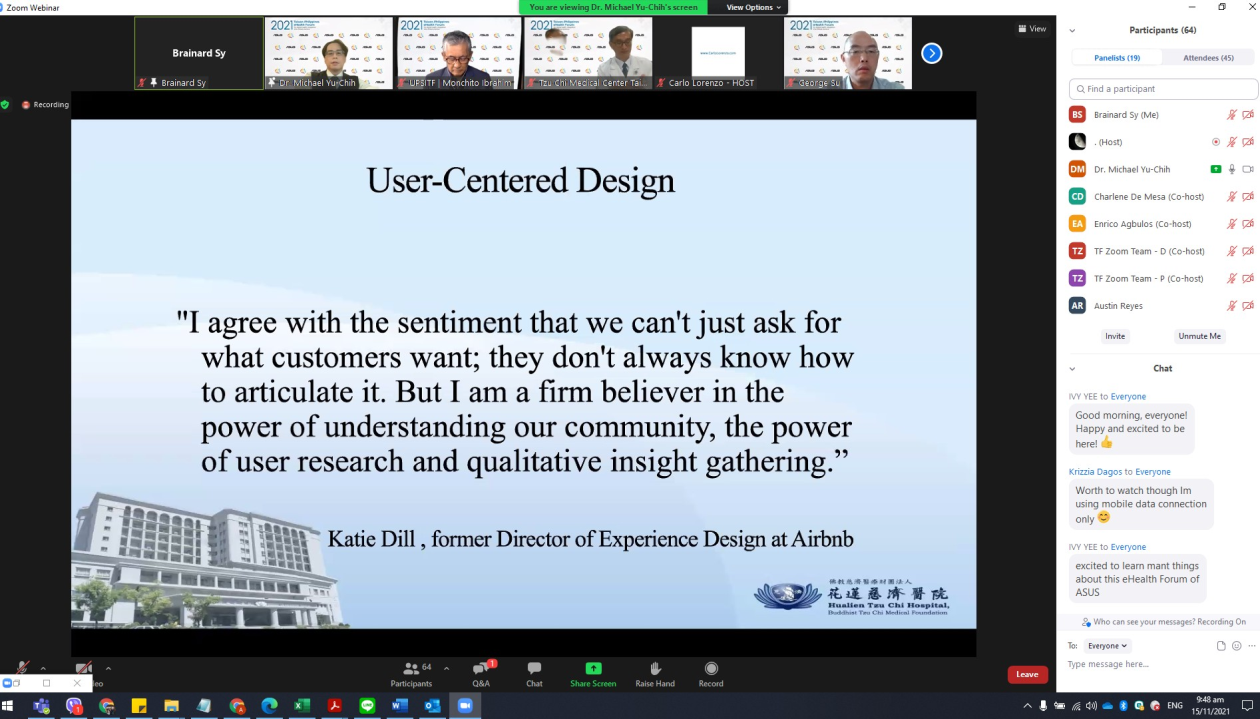The width and height of the screenshot is (1260, 719).
Task: Switch to the Attendees (45) tab
Action: [1208, 58]
